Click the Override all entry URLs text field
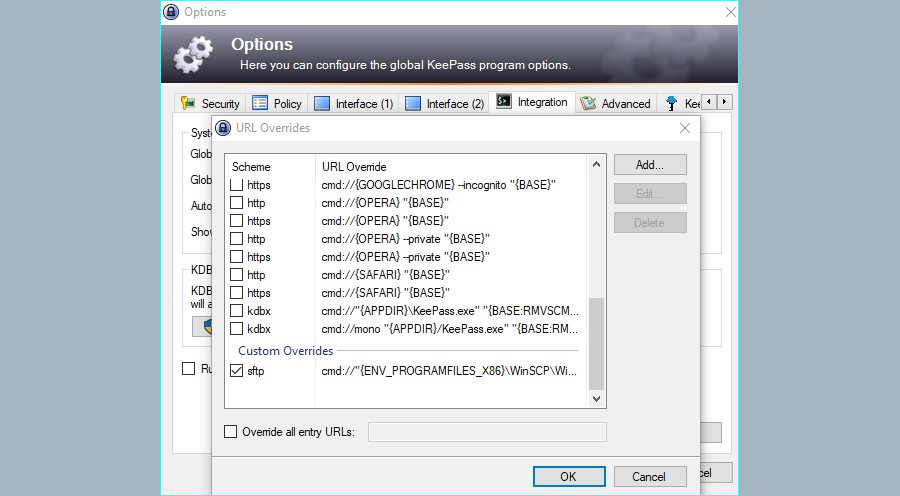The height and width of the screenshot is (496, 900). click(487, 432)
